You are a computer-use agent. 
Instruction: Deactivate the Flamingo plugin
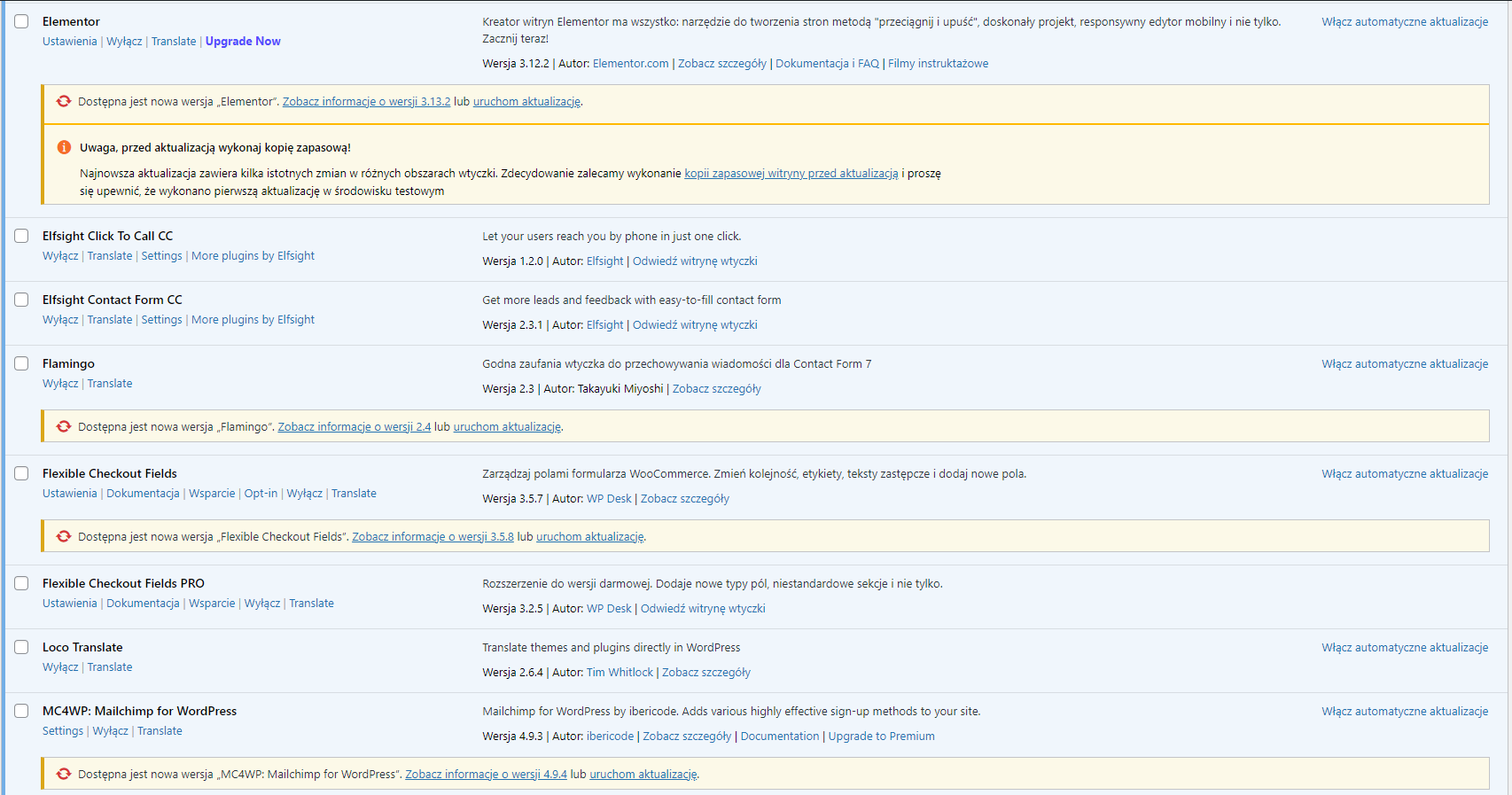tap(60, 383)
